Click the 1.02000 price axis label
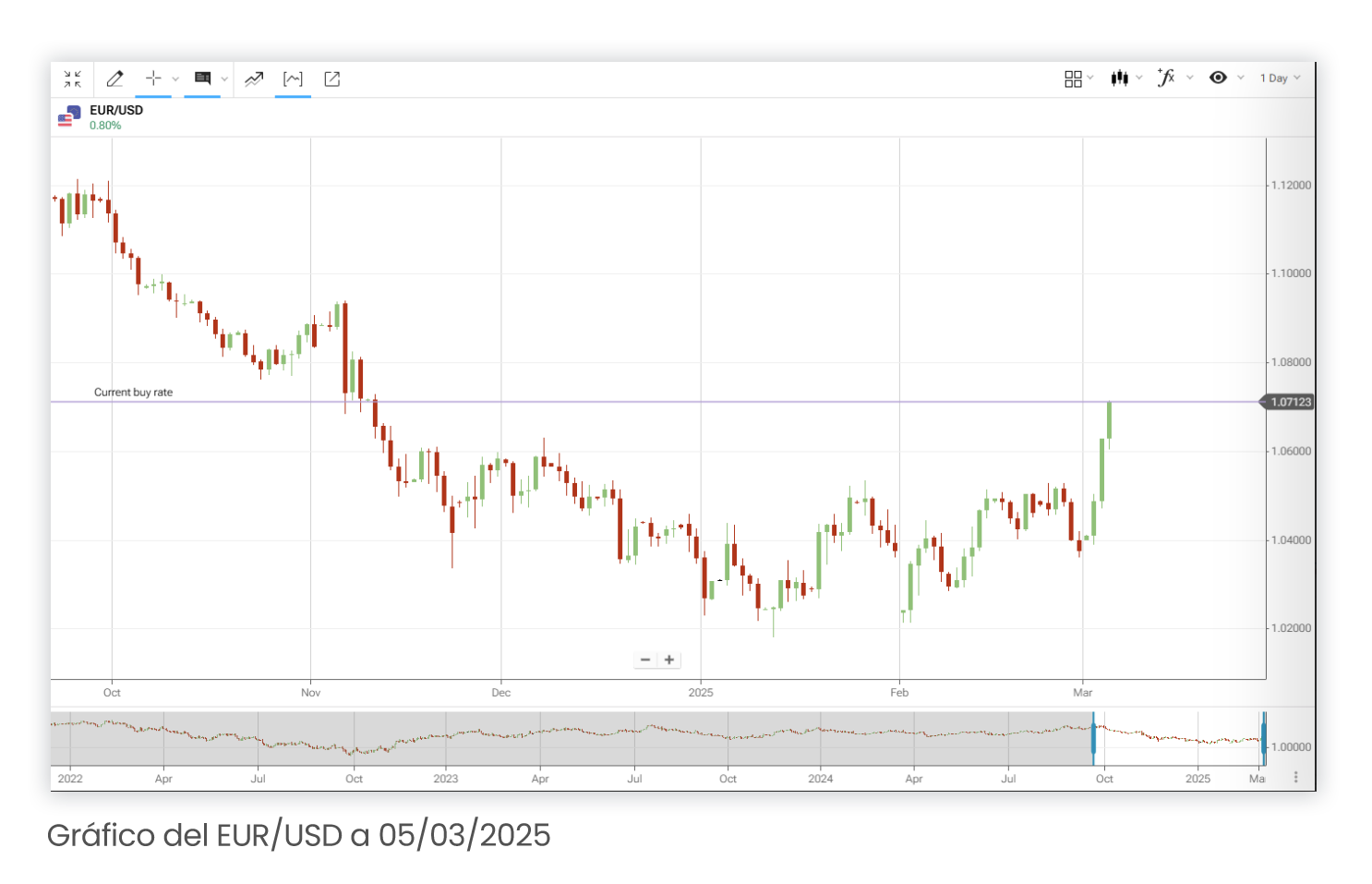This screenshot has width=1372, height=884. coord(1291,628)
